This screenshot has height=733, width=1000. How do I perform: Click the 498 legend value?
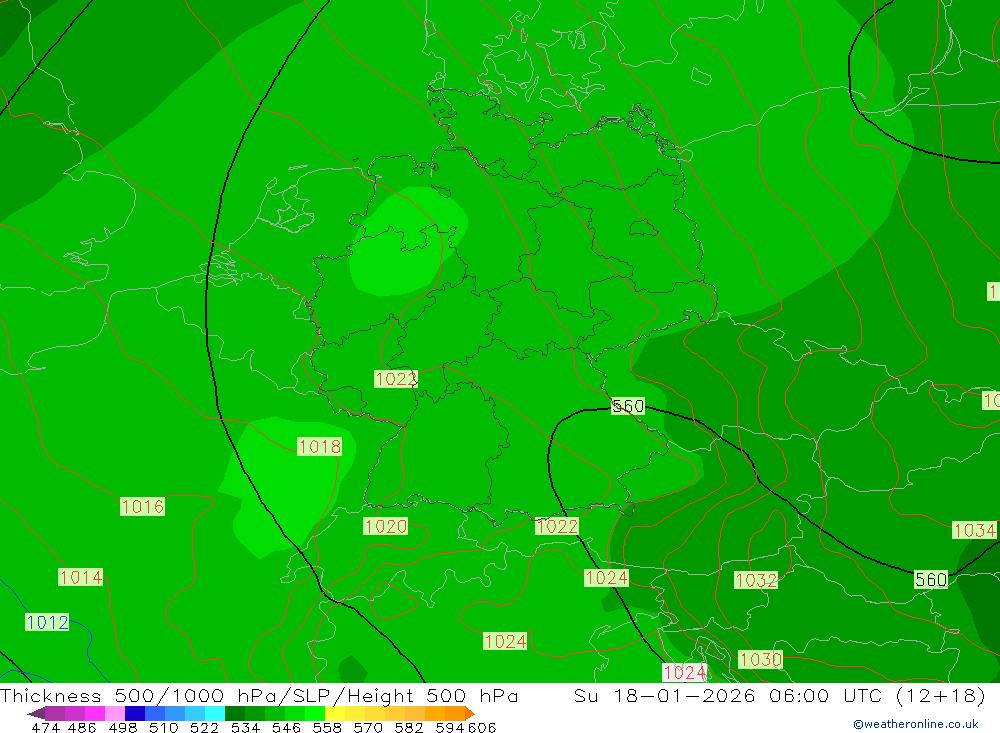pyautogui.click(x=122, y=727)
